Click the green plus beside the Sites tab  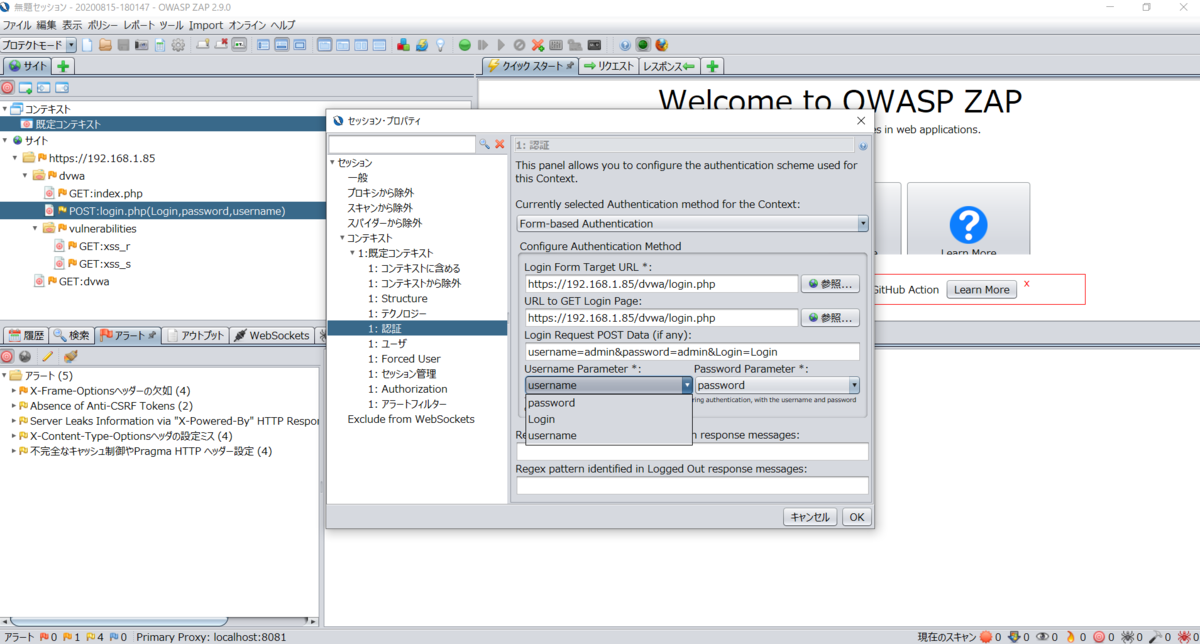click(x=63, y=66)
